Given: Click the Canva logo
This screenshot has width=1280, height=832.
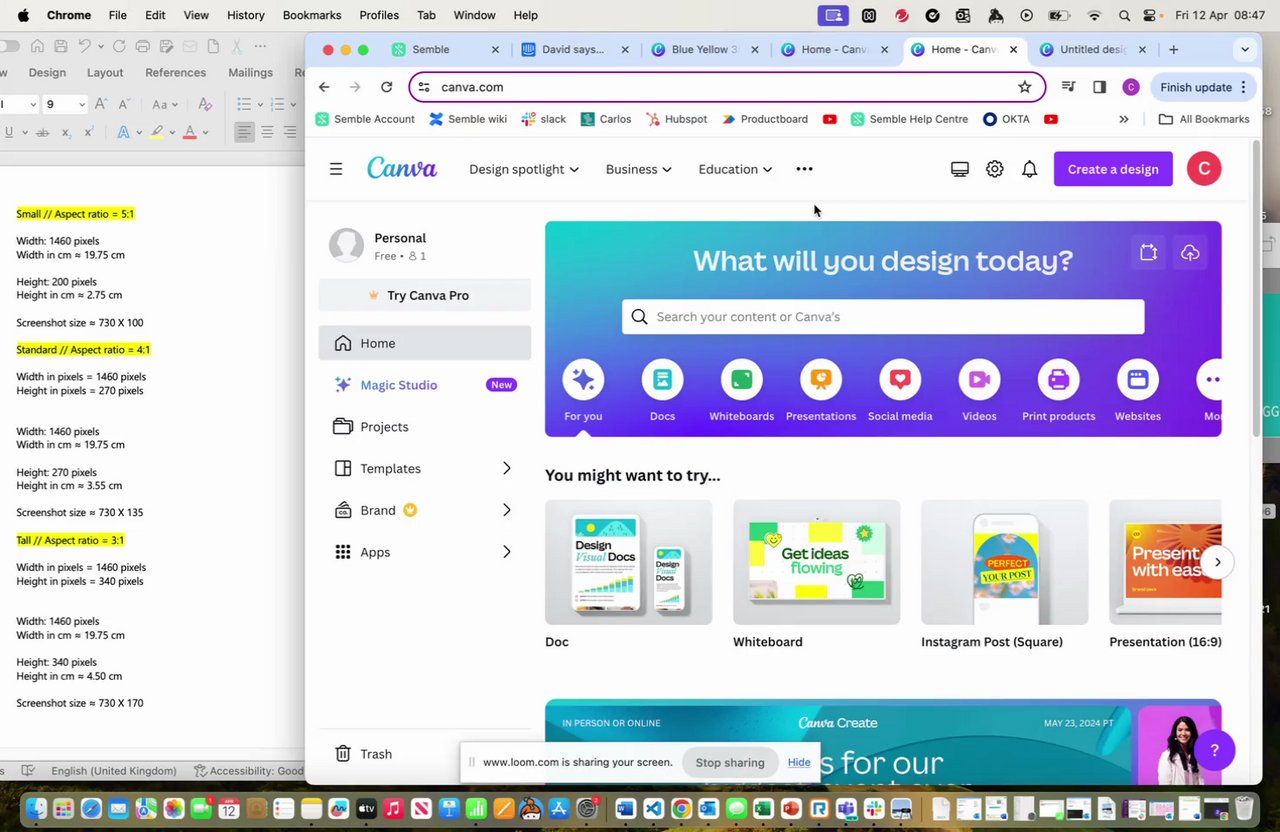Looking at the screenshot, I should pyautogui.click(x=402, y=168).
